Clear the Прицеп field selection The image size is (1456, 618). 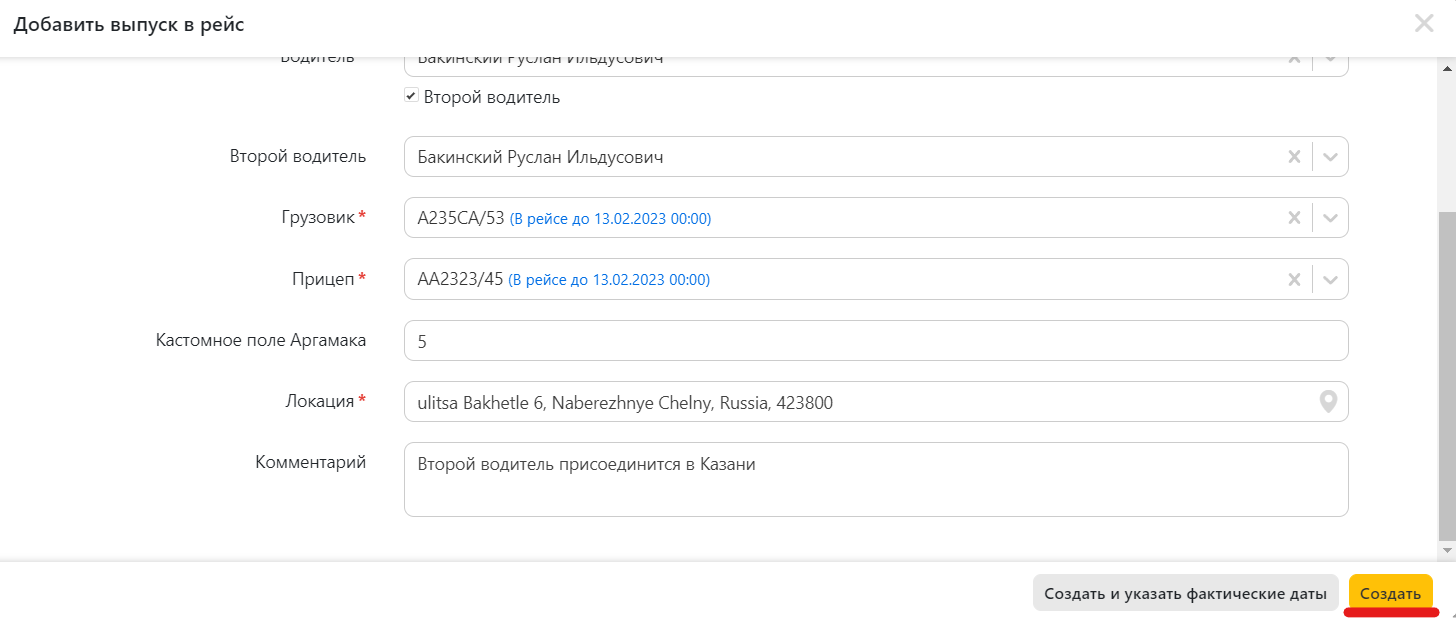1294,280
